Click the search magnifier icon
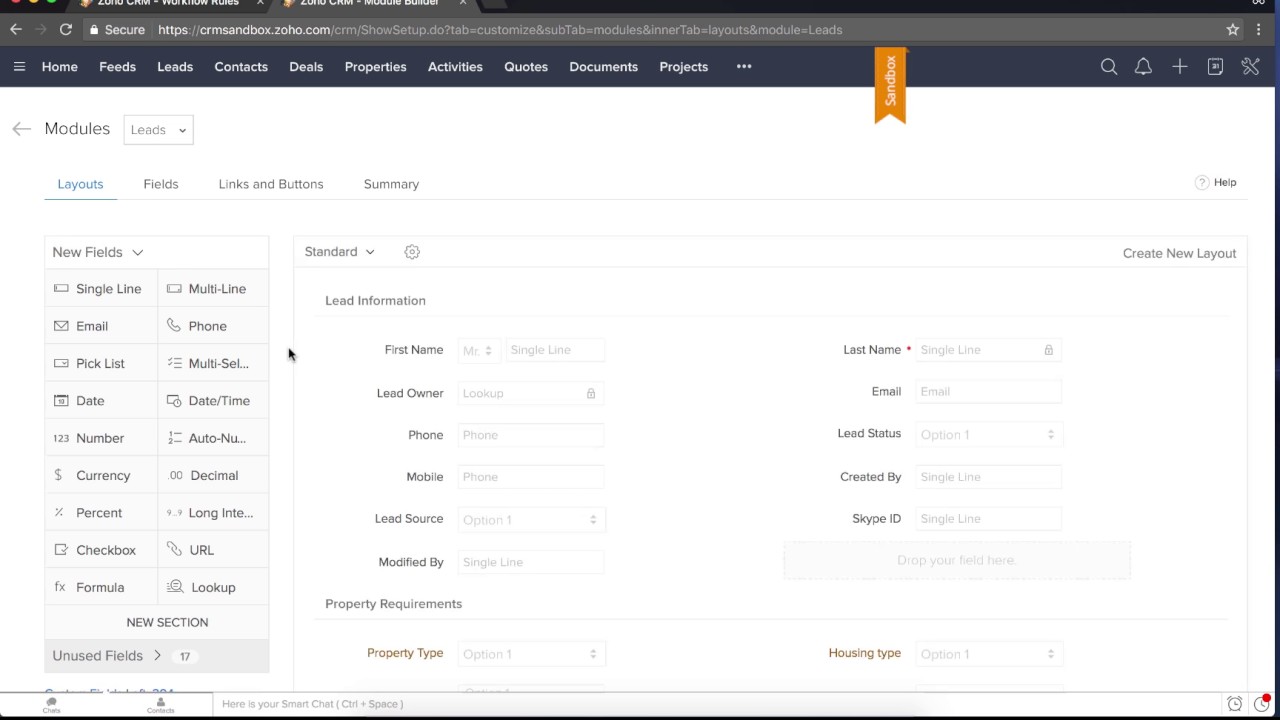This screenshot has height=720, width=1280. click(x=1109, y=67)
